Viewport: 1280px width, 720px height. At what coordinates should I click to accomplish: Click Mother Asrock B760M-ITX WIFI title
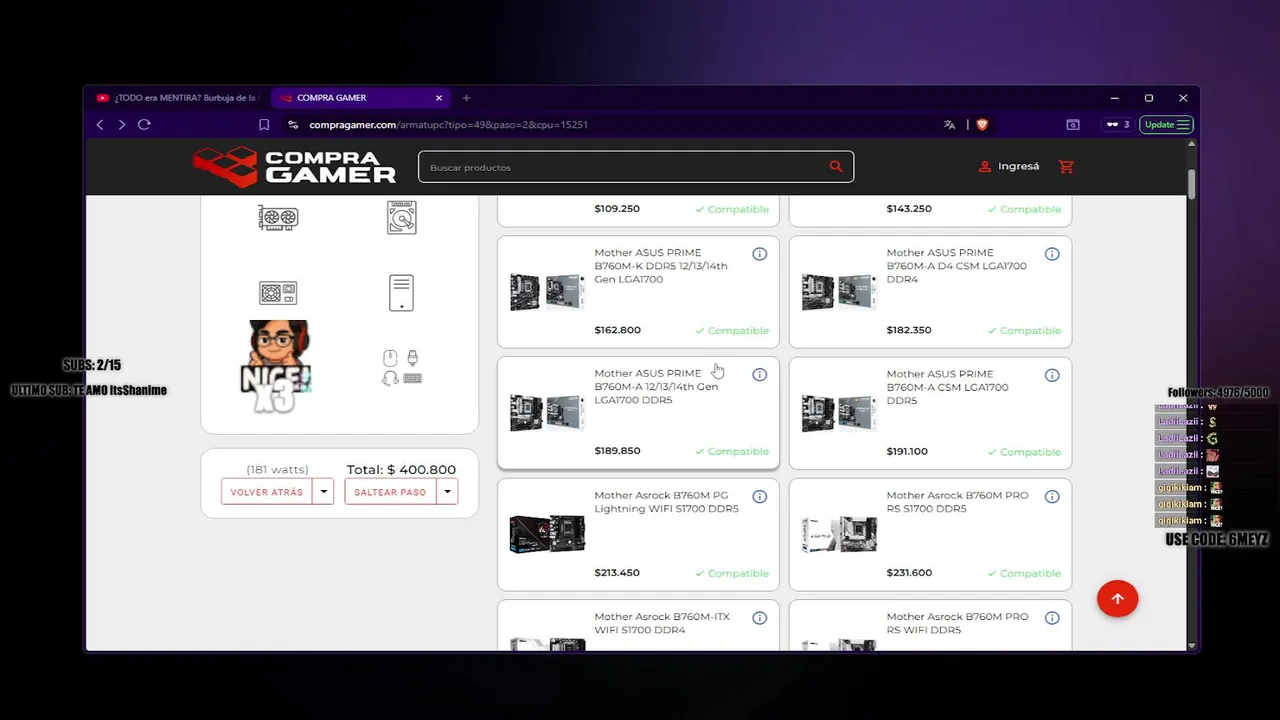point(662,623)
